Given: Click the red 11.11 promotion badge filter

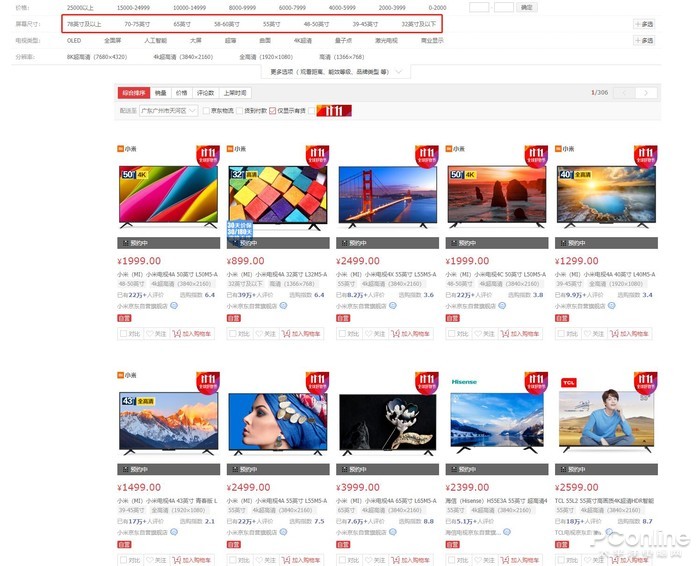Looking at the screenshot, I should pyautogui.click(x=334, y=110).
